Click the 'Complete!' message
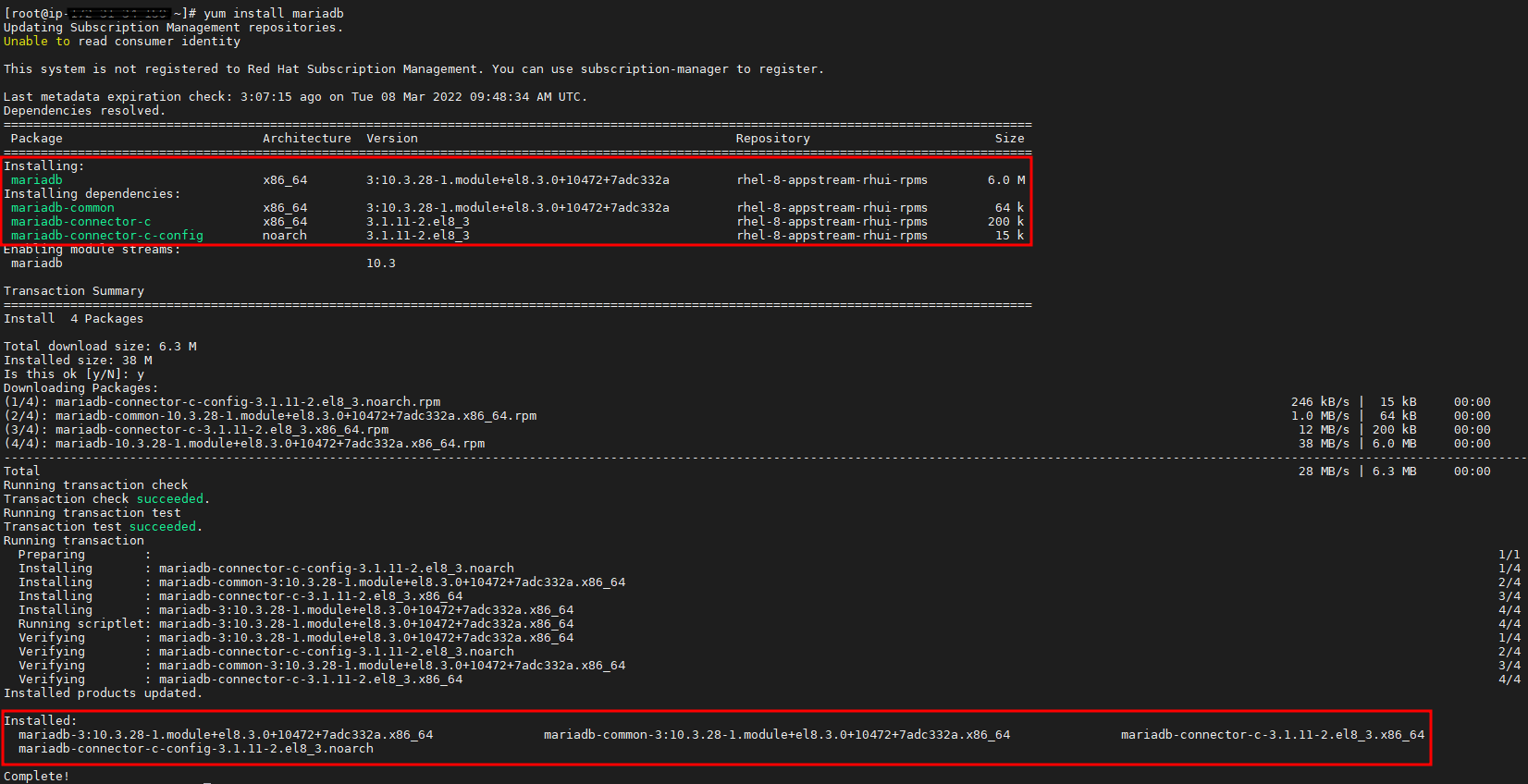 click(x=37, y=776)
